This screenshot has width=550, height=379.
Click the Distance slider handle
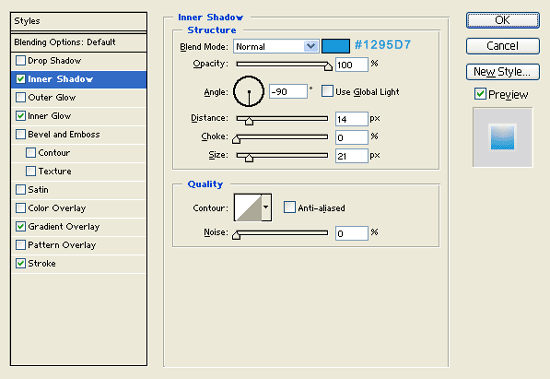[x=249, y=121]
